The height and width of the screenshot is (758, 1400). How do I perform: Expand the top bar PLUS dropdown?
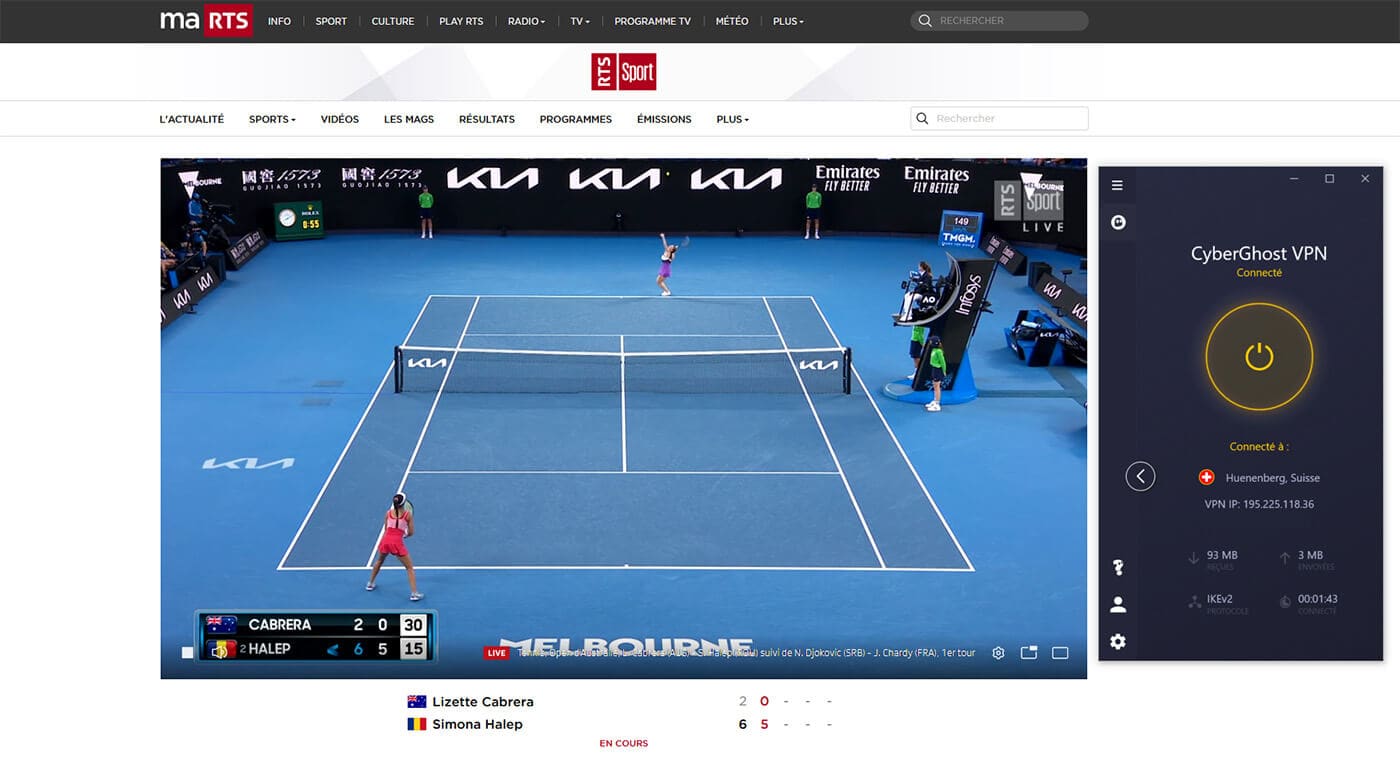click(x=788, y=21)
